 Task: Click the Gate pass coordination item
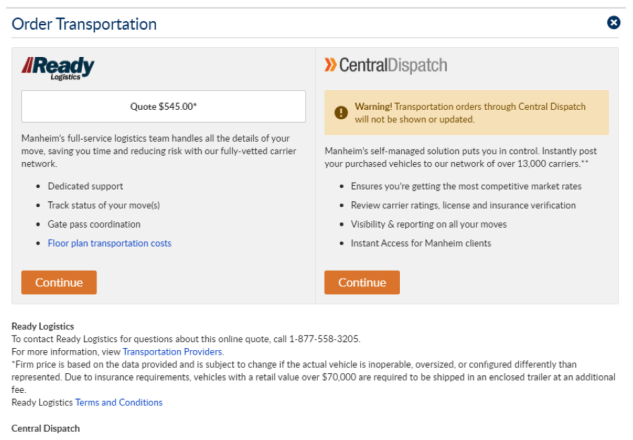[96, 224]
